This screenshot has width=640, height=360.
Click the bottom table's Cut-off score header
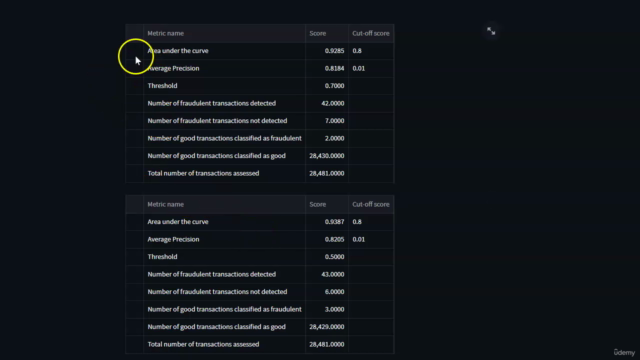(371, 204)
